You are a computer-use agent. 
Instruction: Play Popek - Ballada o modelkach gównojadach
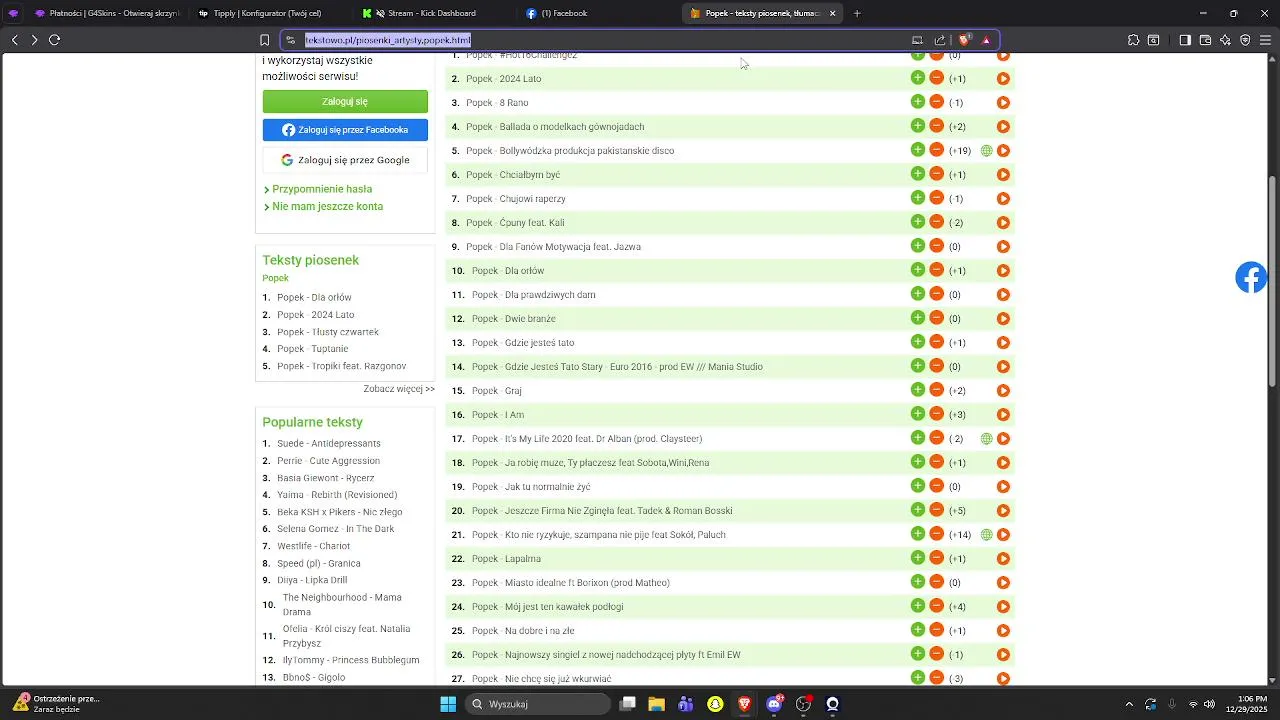1003,127
